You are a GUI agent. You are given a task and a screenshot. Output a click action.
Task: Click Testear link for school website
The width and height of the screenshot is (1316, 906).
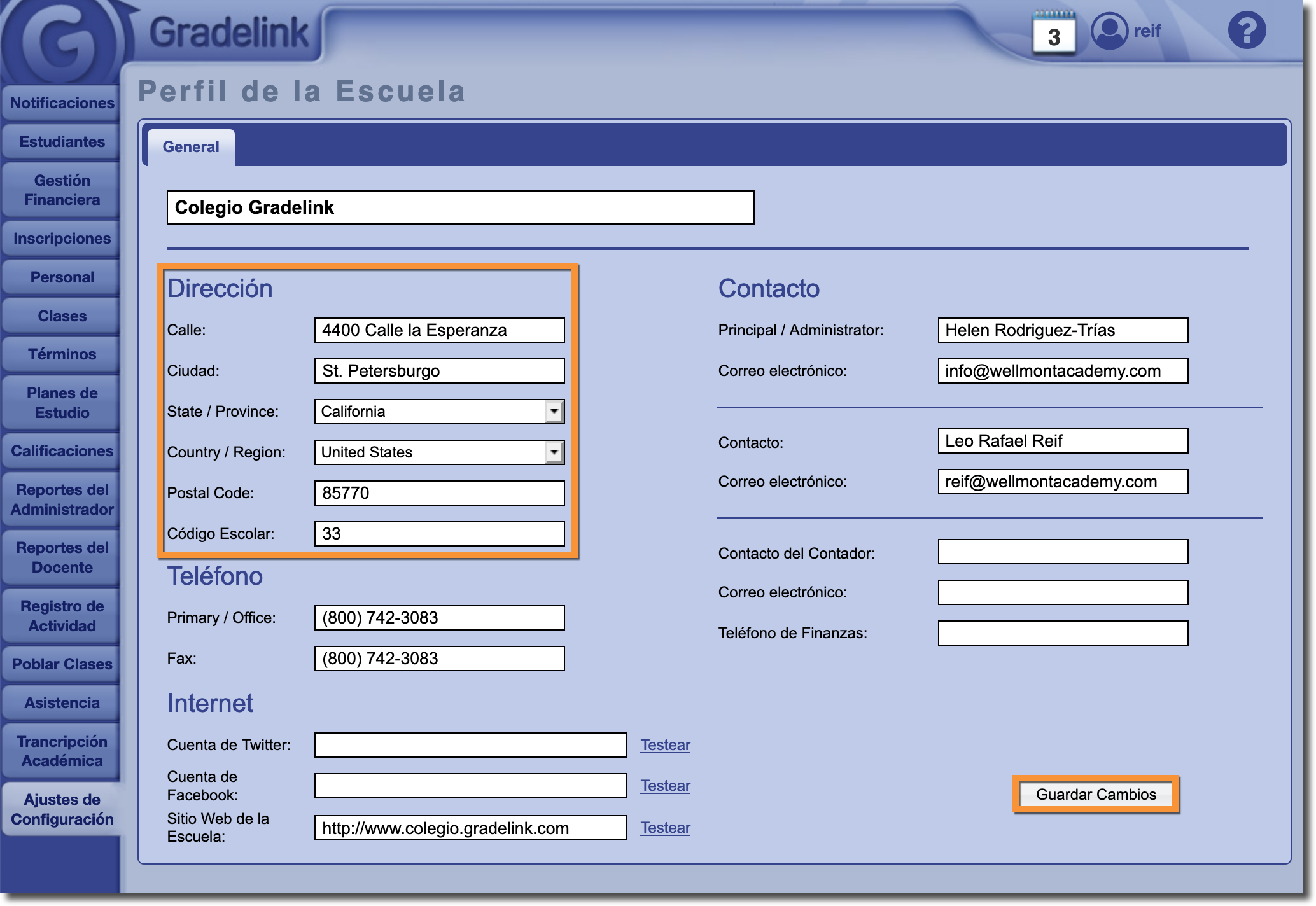coord(665,828)
